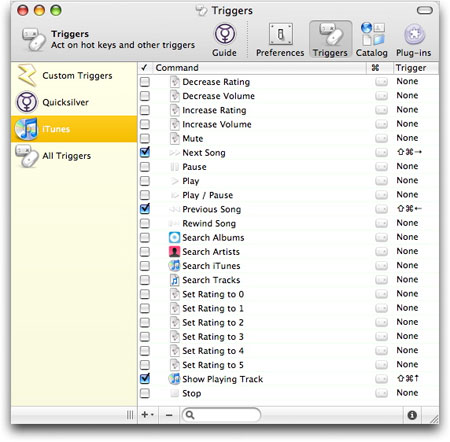Click the Search Tracks music note icon

[174, 280]
